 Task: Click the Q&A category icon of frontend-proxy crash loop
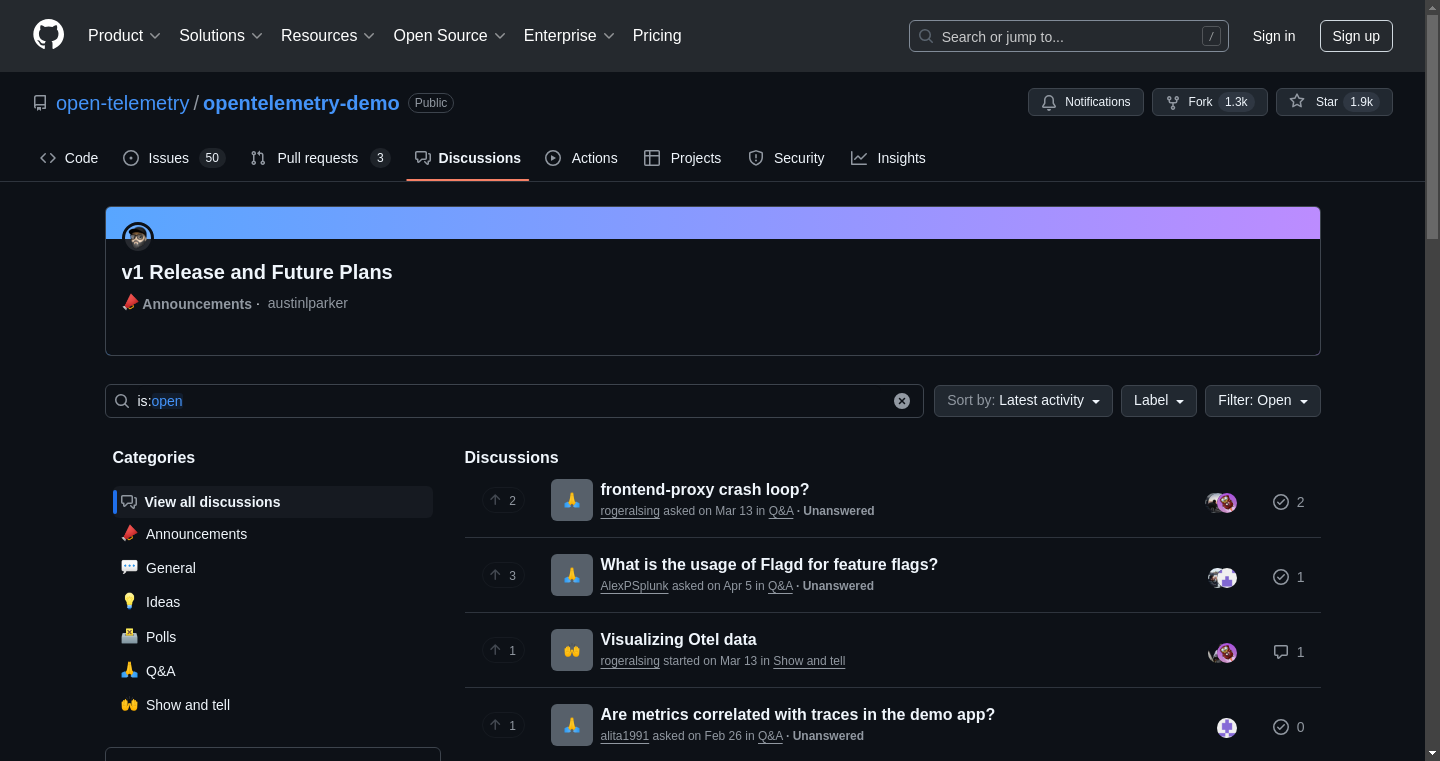click(572, 500)
